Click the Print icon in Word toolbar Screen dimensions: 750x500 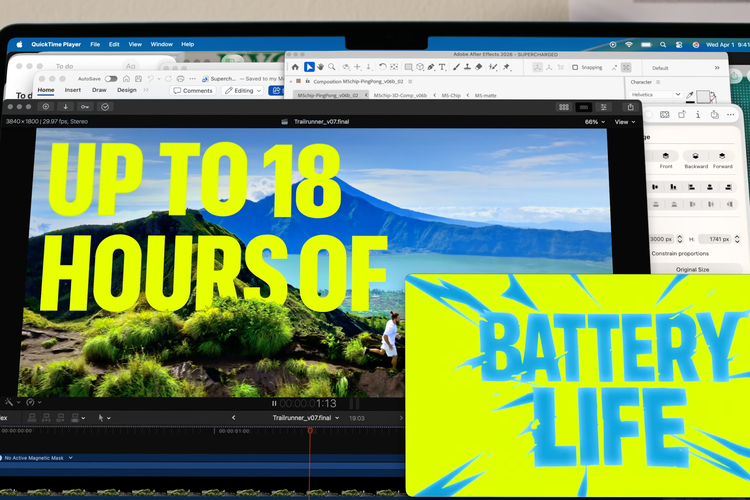tap(180, 78)
